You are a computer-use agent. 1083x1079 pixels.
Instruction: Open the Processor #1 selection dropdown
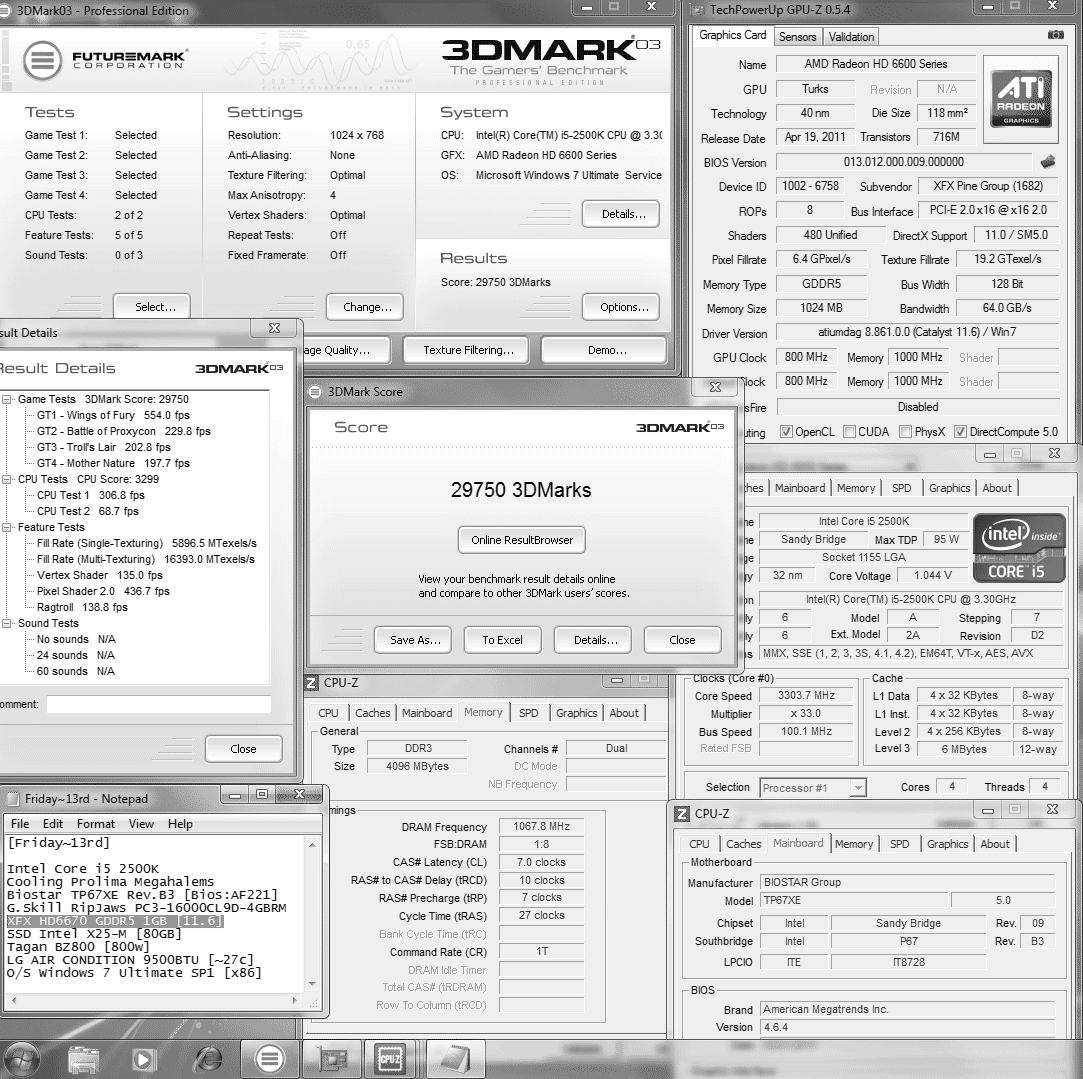858,787
